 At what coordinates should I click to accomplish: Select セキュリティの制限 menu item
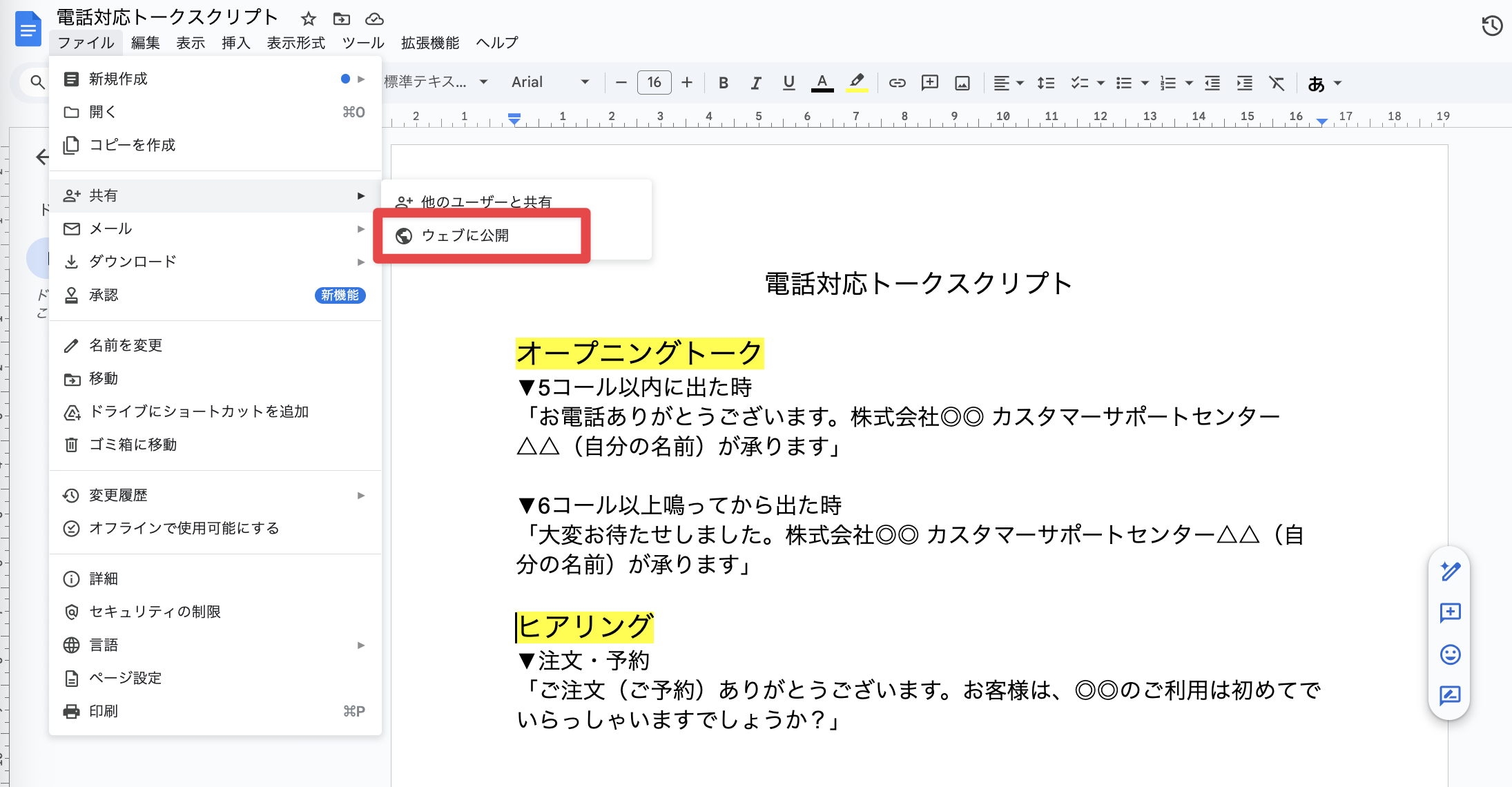215,612
